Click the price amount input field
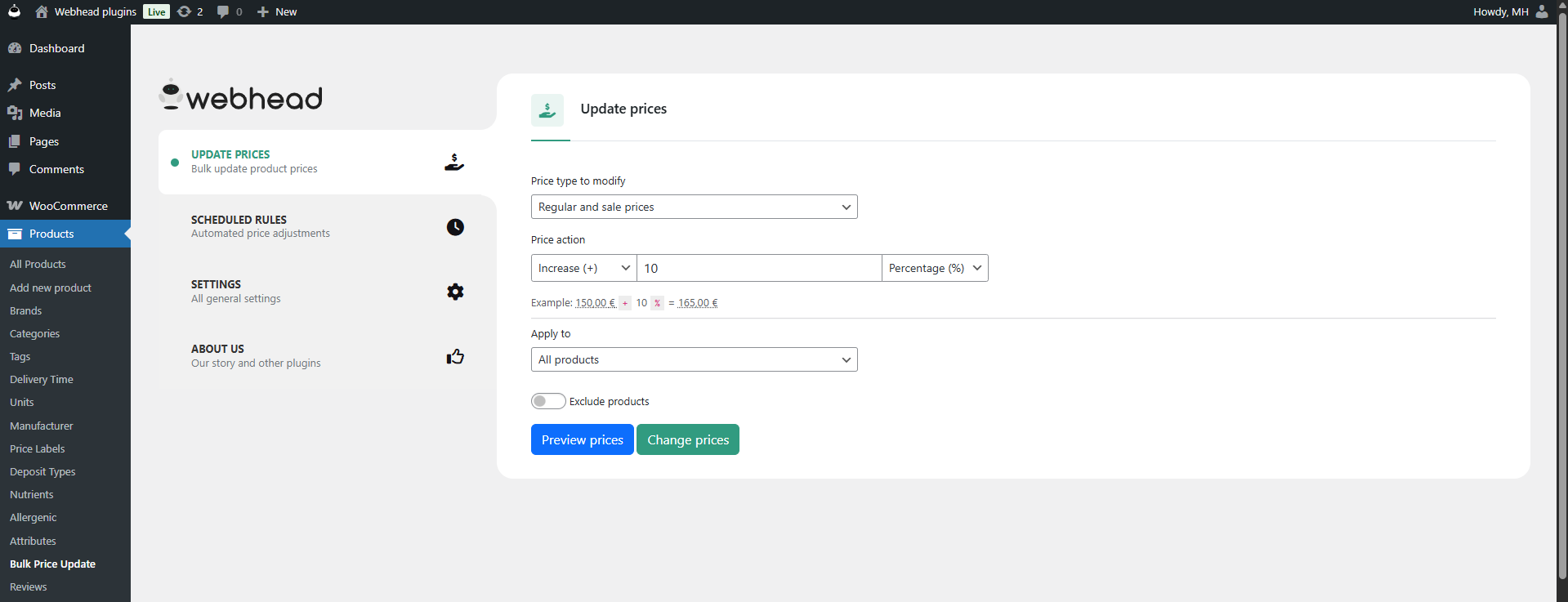The width and height of the screenshot is (1568, 602). (x=758, y=268)
